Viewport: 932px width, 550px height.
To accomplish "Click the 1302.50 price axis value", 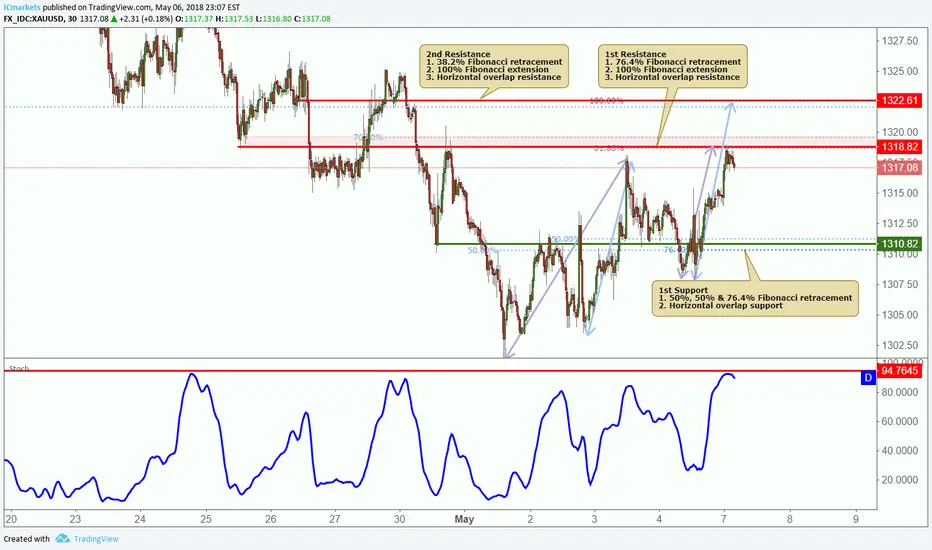I will pos(900,345).
